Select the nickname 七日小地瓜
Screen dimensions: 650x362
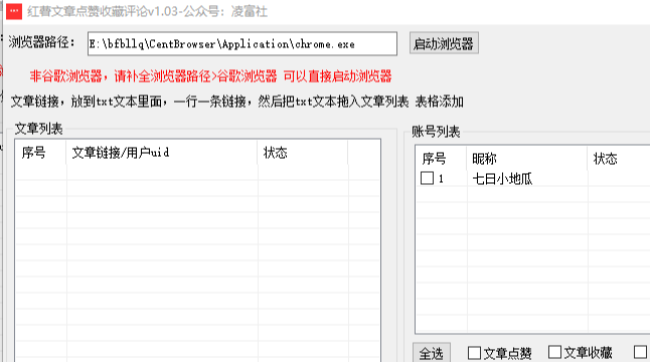coord(502,179)
